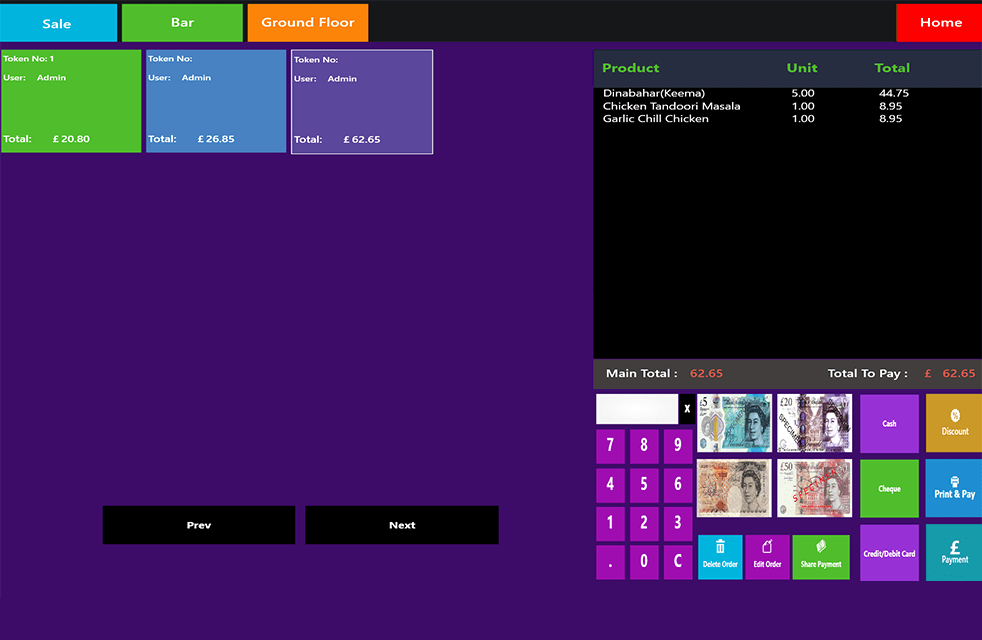Select the £5 banknote image
The width and height of the screenshot is (982, 640).
(x=735, y=423)
